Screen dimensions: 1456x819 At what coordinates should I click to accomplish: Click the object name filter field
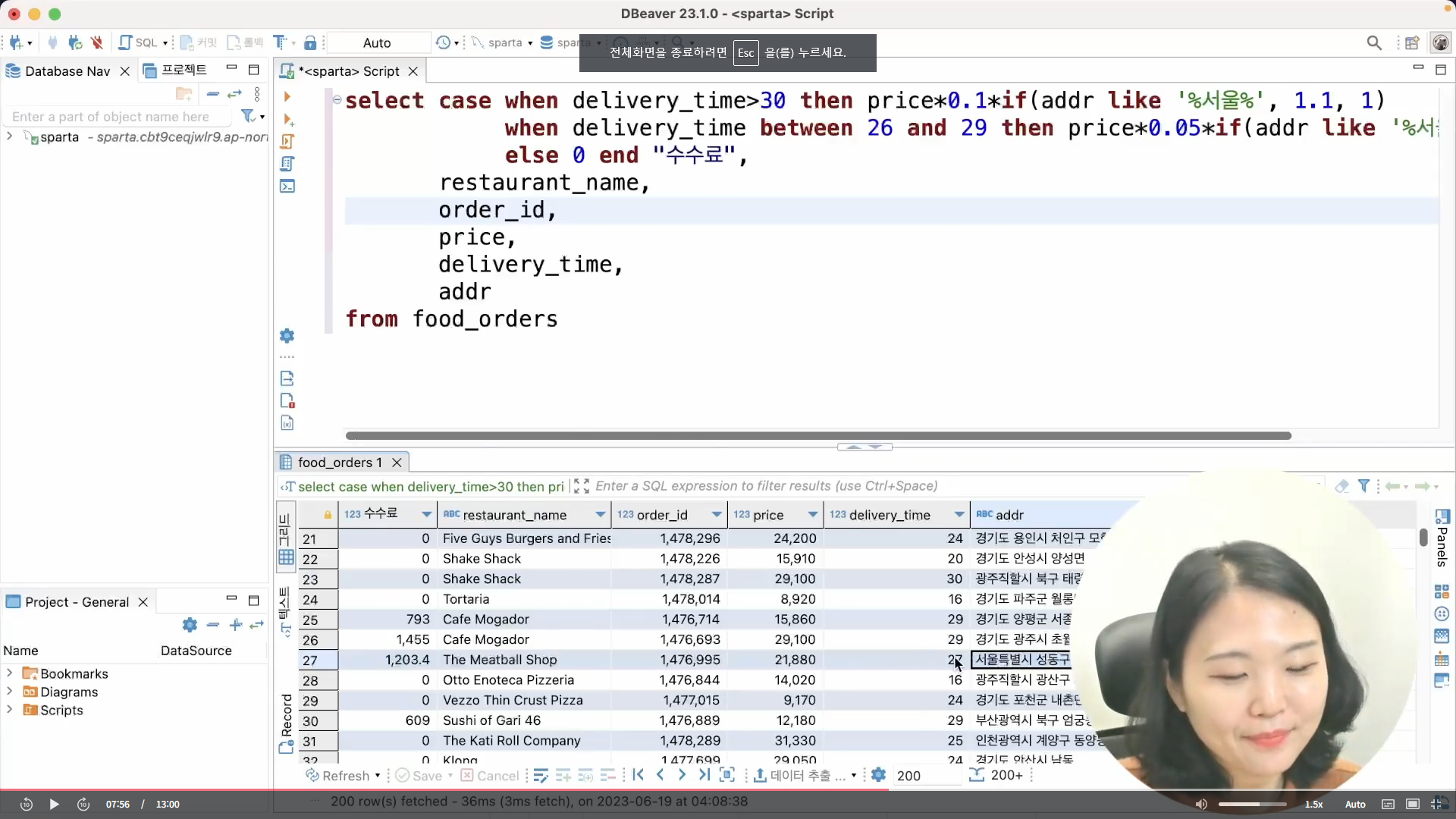[x=118, y=117]
